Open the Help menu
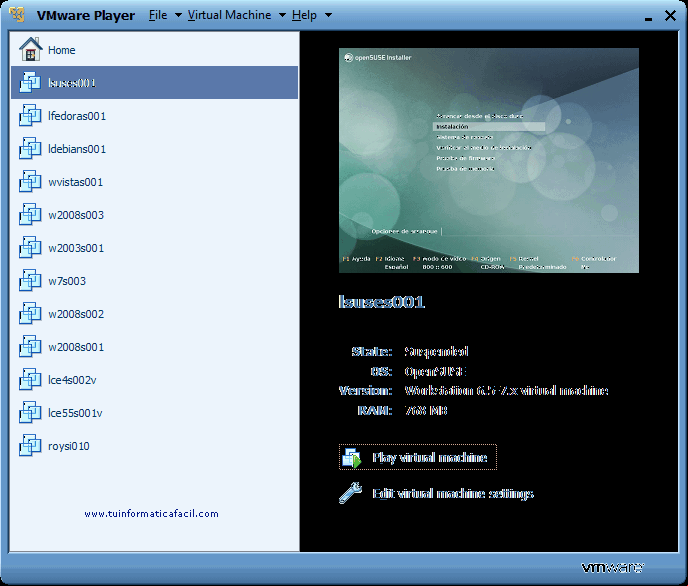688x586 pixels. (x=304, y=15)
